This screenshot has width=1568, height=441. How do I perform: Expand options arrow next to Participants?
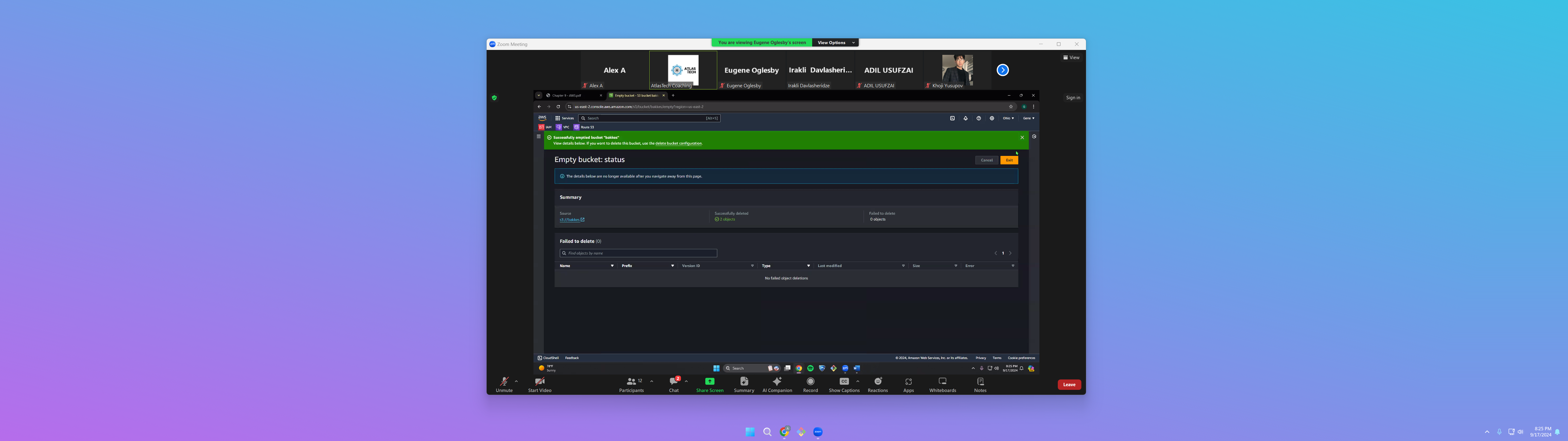click(x=652, y=381)
